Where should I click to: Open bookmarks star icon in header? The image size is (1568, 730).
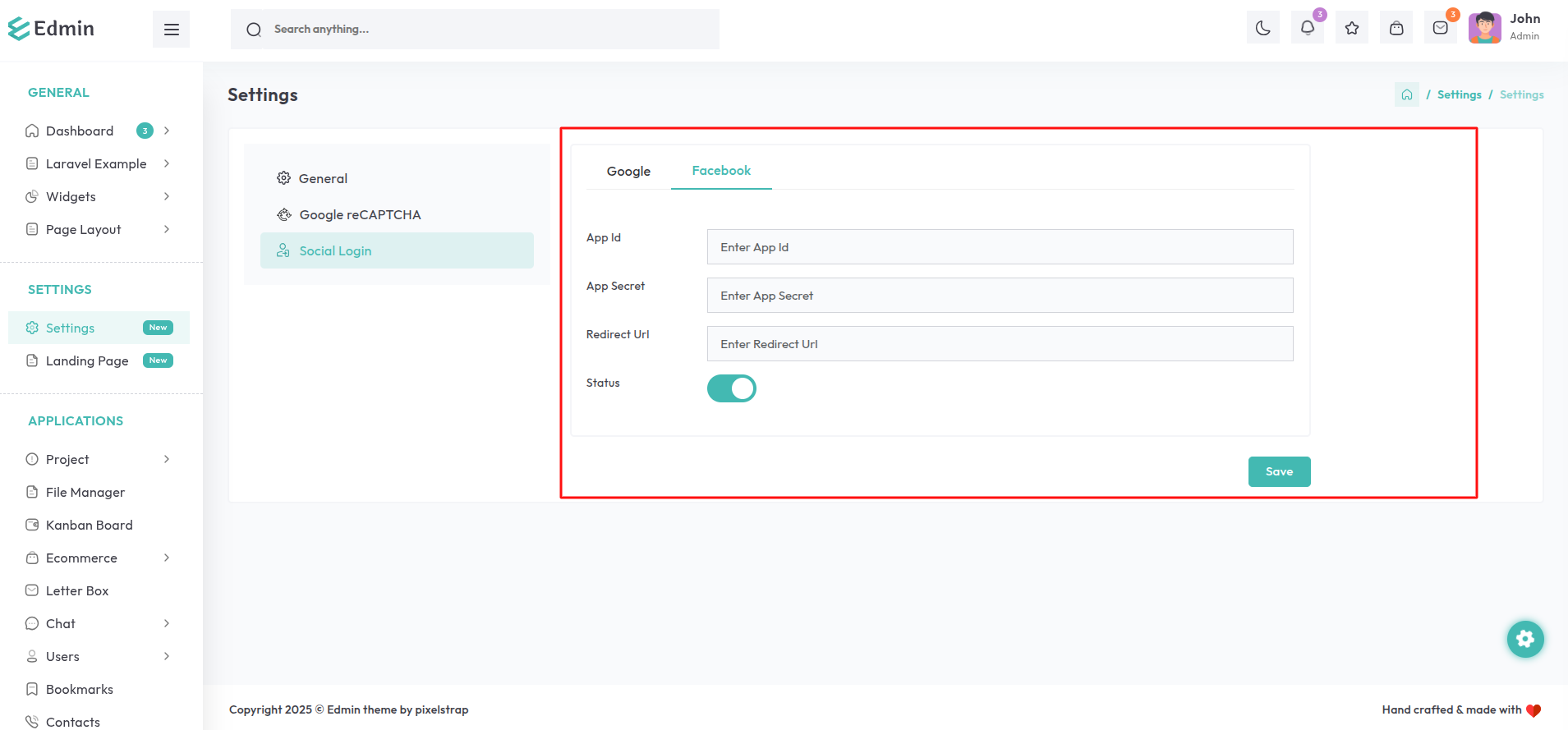point(1351,29)
